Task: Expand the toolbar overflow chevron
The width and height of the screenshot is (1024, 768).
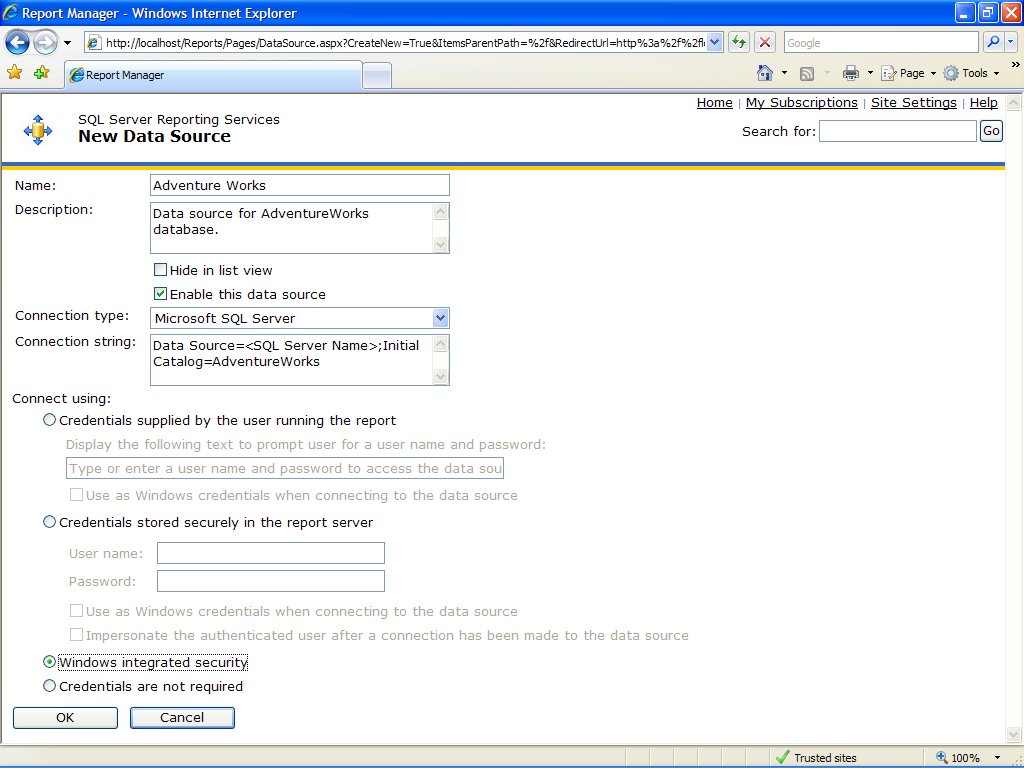Action: tap(1016, 65)
